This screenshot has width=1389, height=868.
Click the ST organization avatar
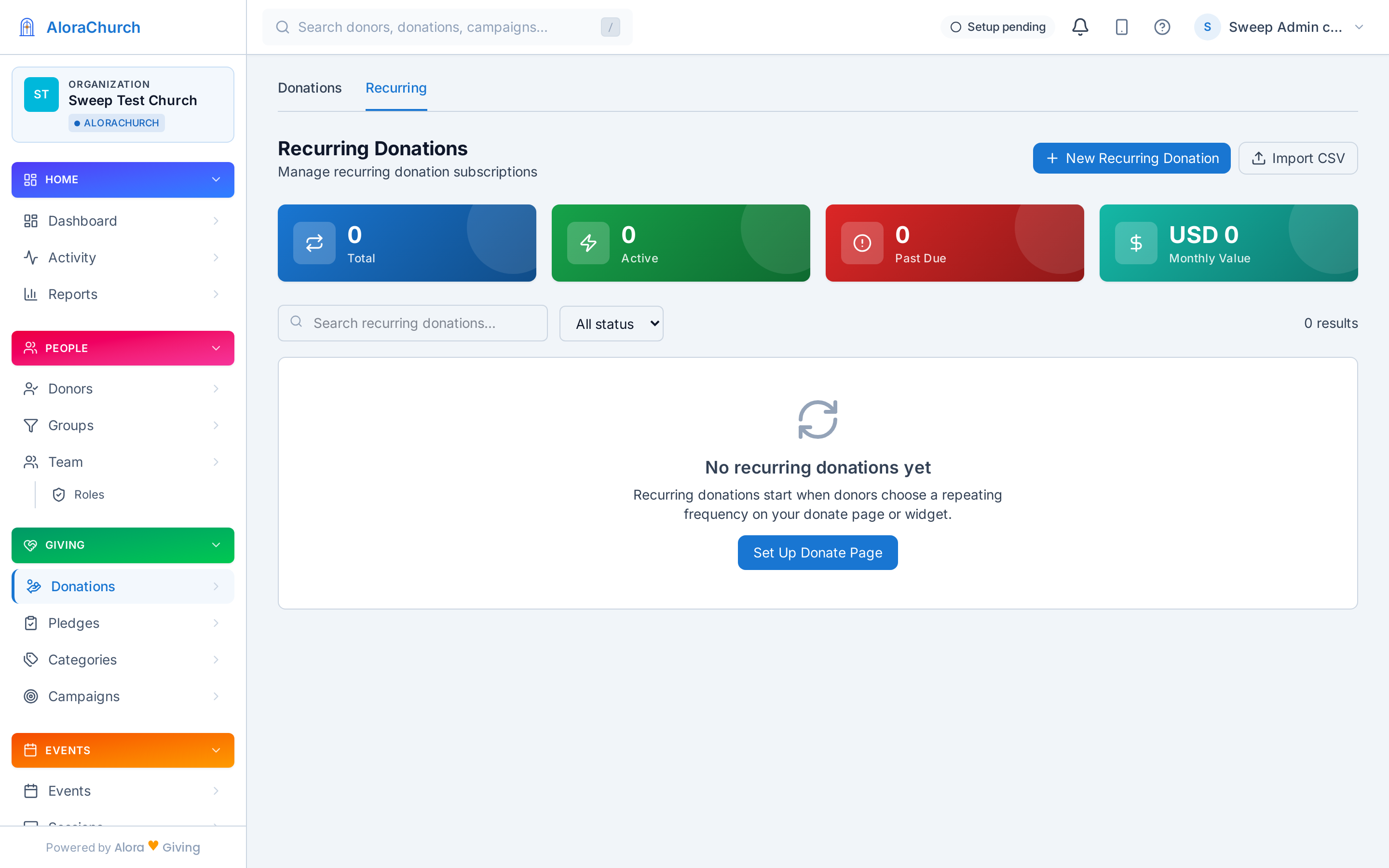click(41, 94)
